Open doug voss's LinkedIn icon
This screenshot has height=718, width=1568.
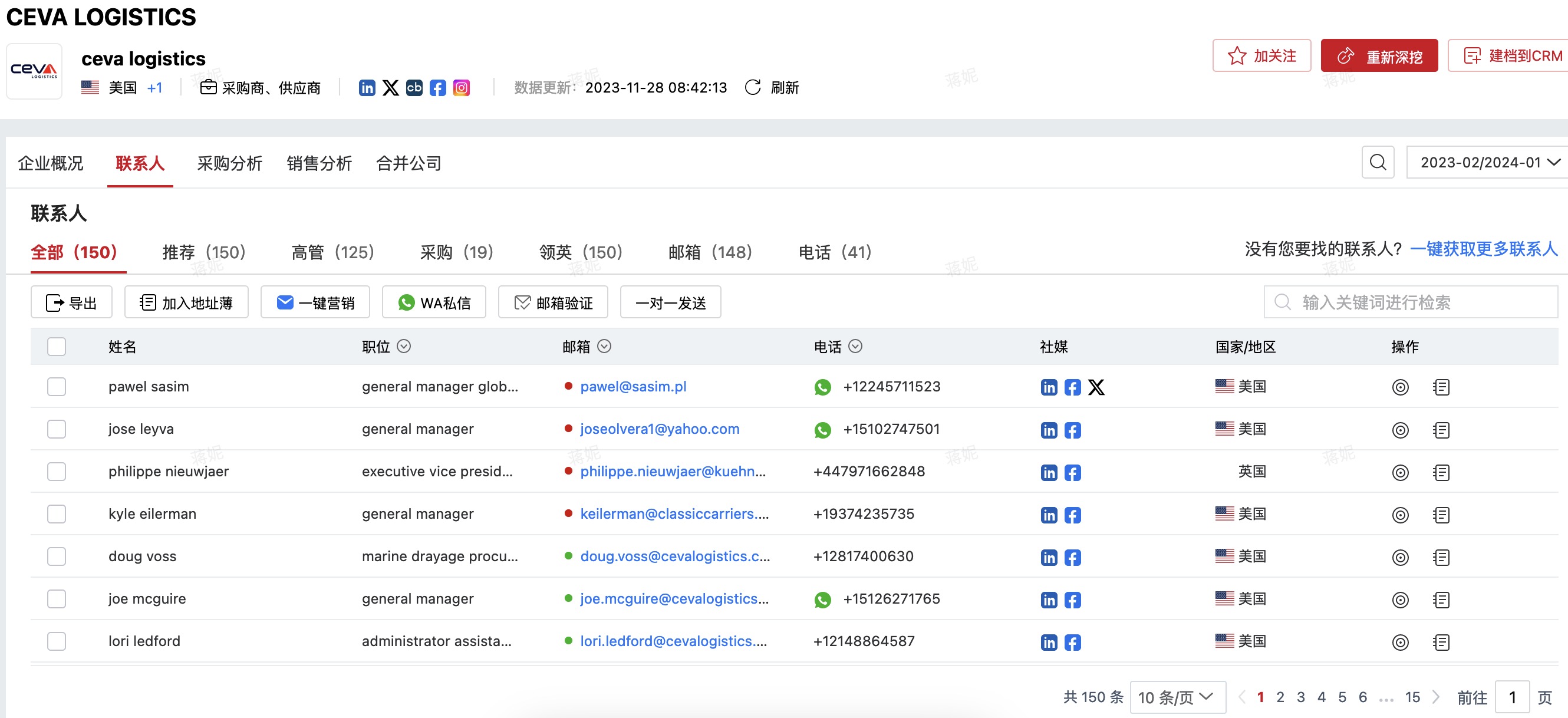[1049, 556]
